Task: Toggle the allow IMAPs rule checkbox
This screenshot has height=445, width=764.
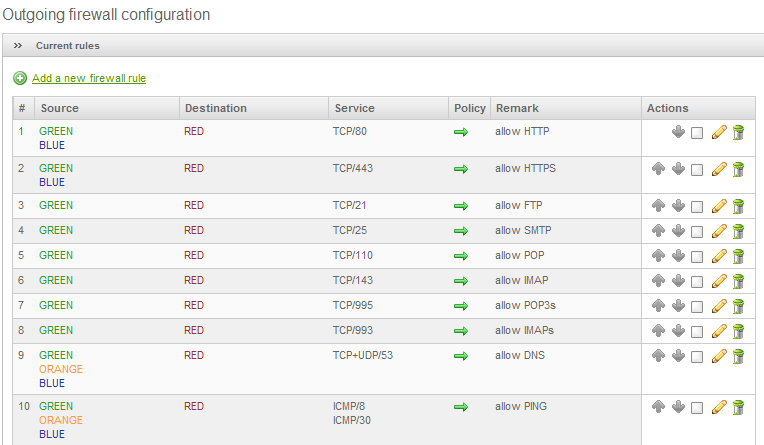Action: click(x=697, y=331)
